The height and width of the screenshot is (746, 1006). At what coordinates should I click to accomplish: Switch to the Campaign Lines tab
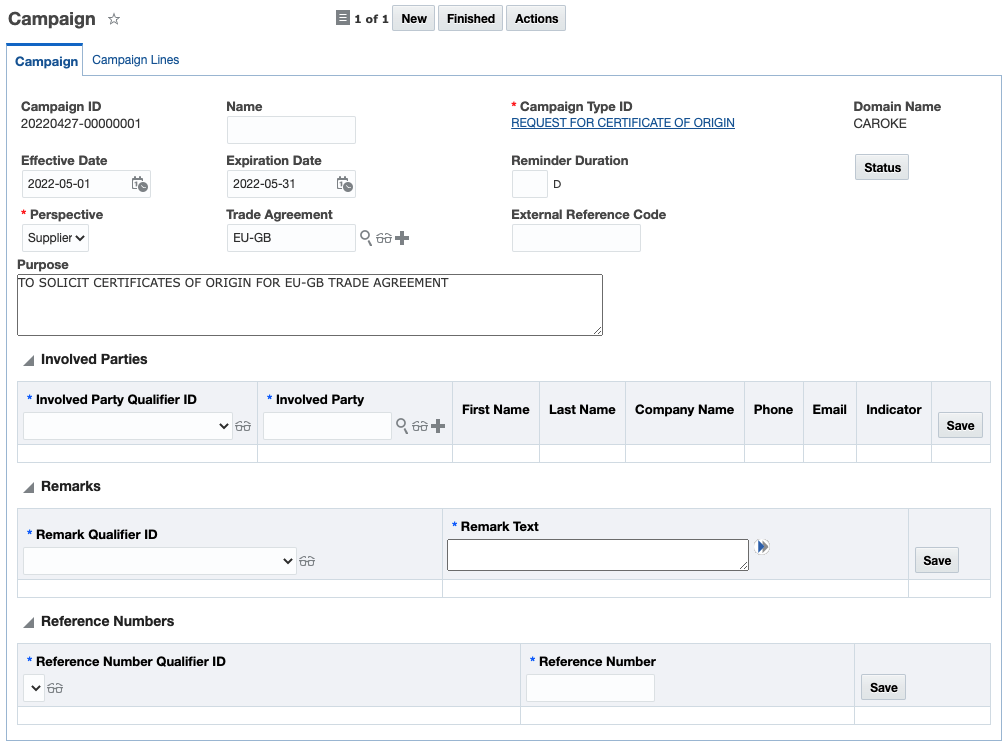tap(136, 60)
